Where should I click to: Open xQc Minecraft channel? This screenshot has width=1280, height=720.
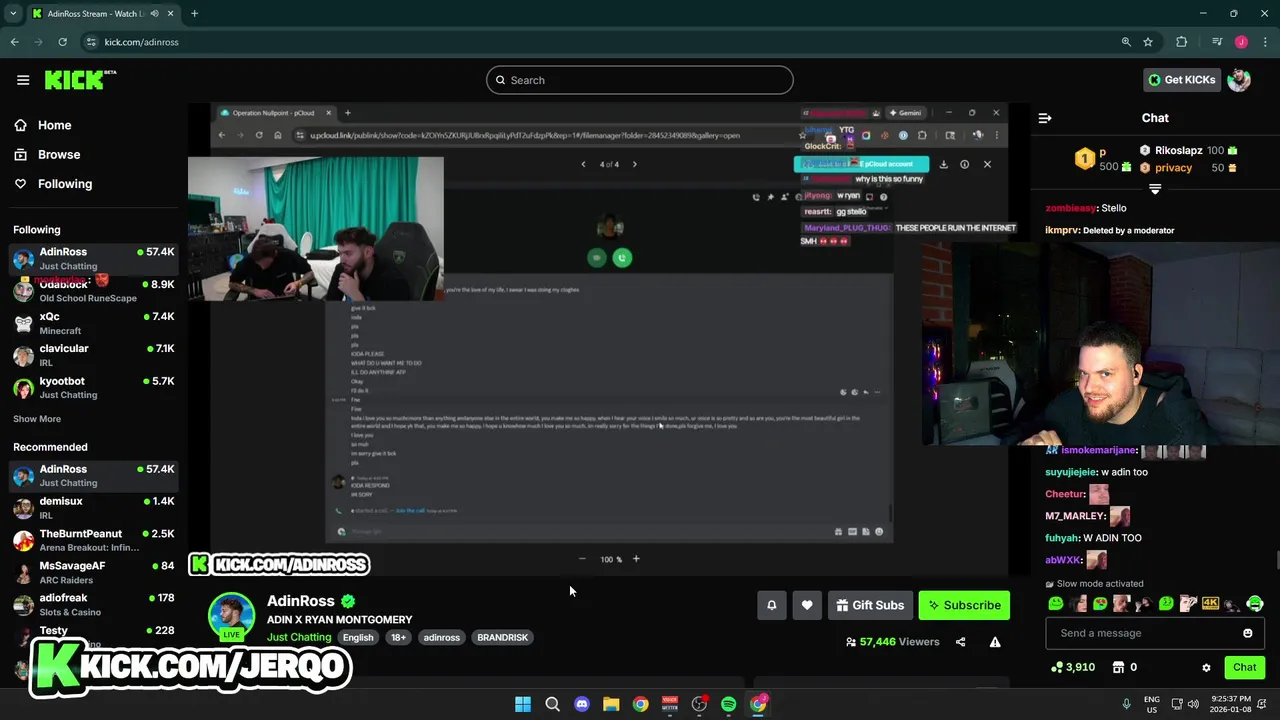click(94, 323)
